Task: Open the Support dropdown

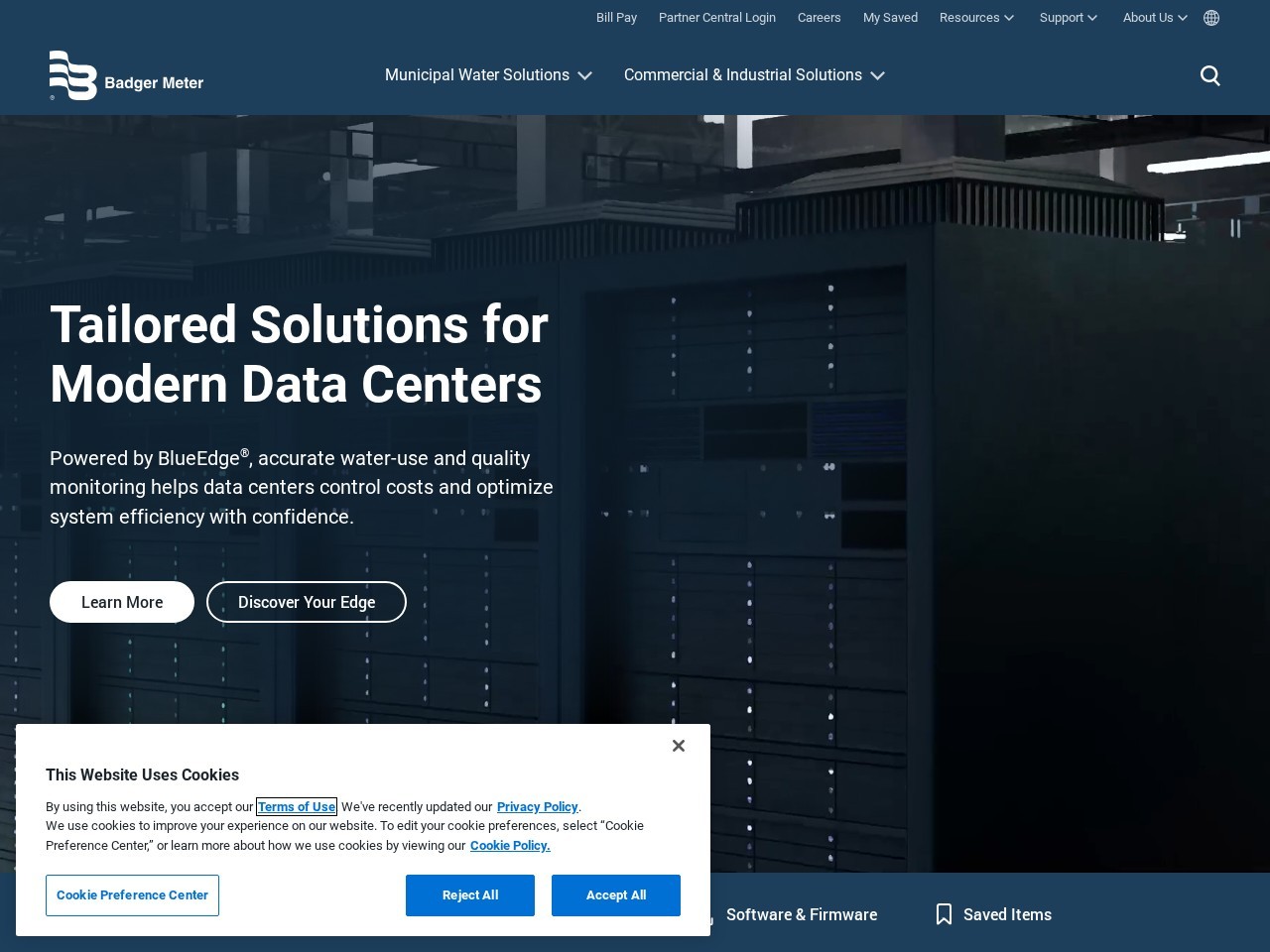Action: pyautogui.click(x=1068, y=18)
